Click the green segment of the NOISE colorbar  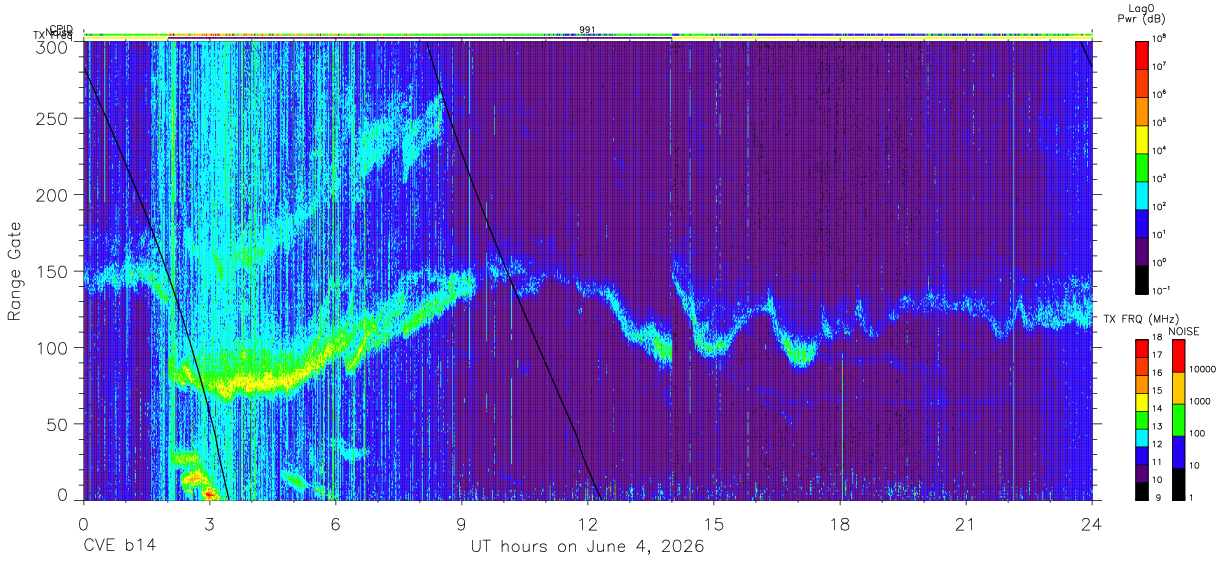[x=1178, y=419]
